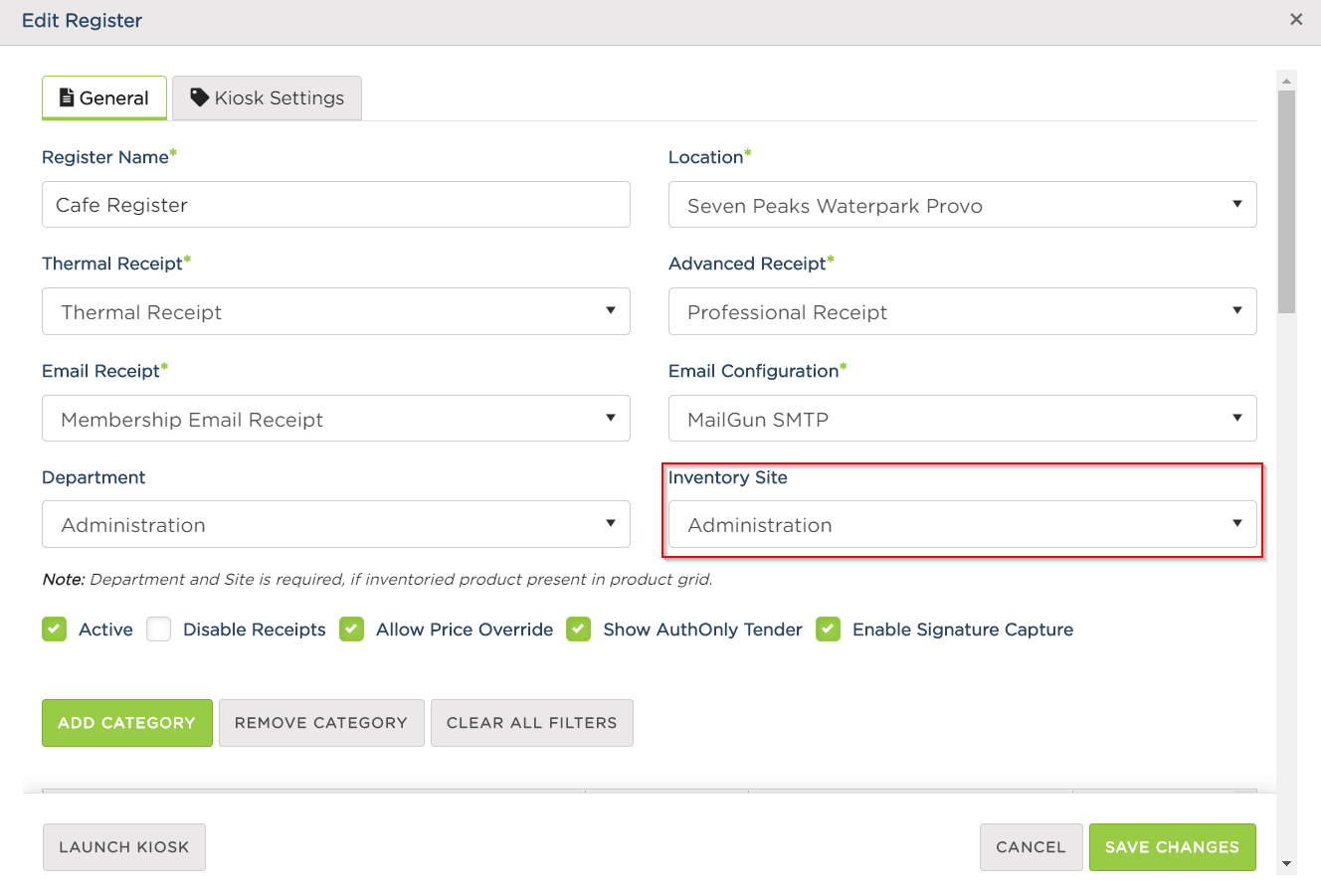Click the vertical scrollbar thumb
1321x896 pixels.
(x=1287, y=202)
